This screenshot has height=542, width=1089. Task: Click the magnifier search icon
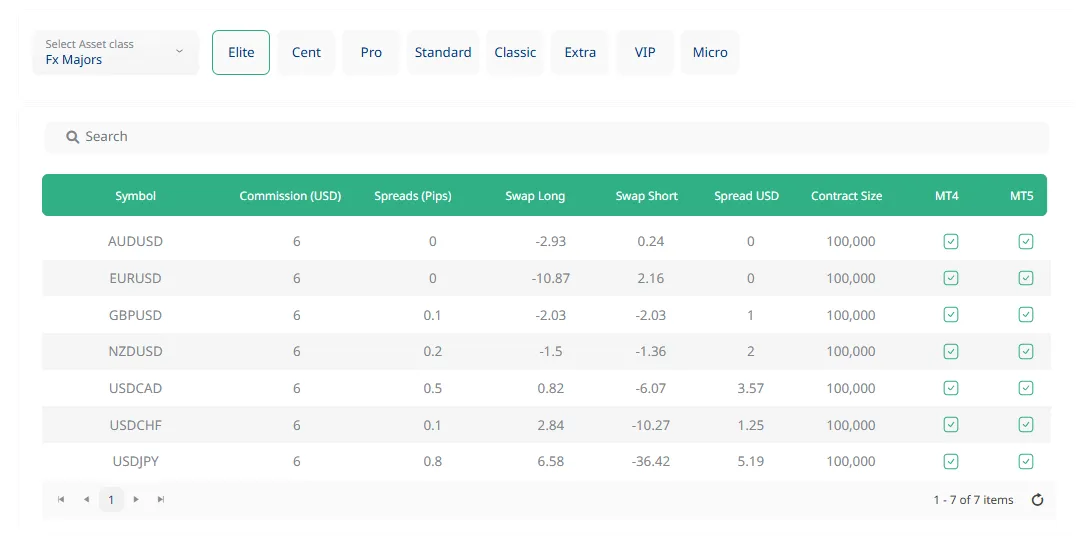tap(72, 137)
